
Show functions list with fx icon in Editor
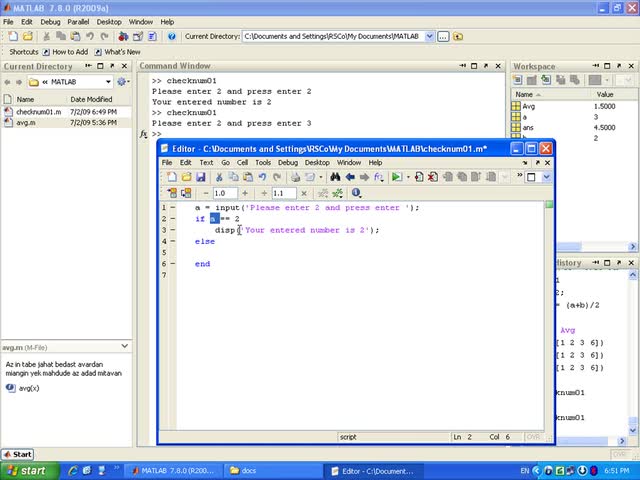[x=378, y=177]
